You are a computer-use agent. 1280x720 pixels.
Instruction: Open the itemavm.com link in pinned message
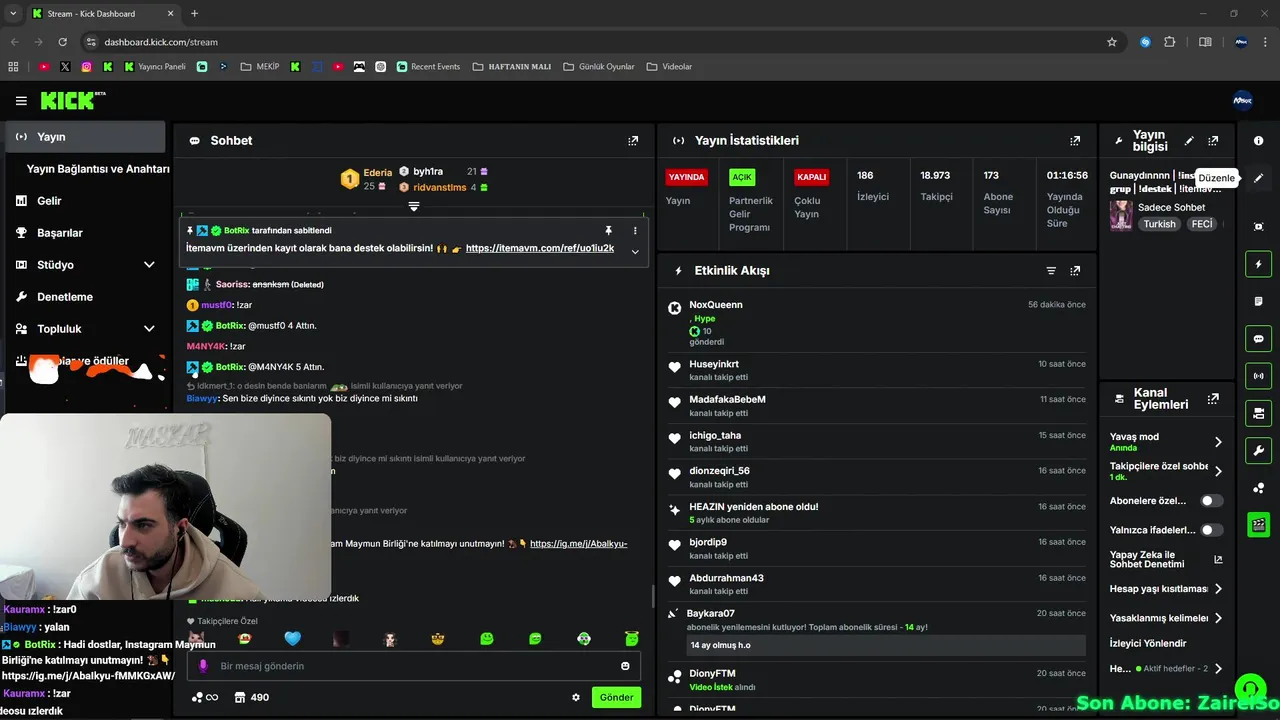[x=540, y=248]
